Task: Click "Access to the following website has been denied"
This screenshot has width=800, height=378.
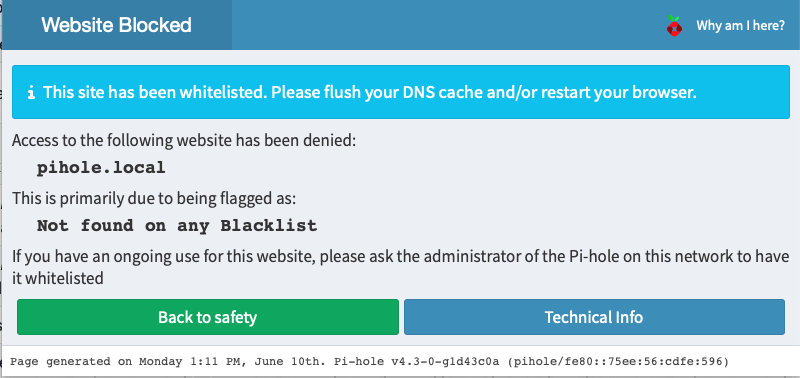Action: coord(184,140)
